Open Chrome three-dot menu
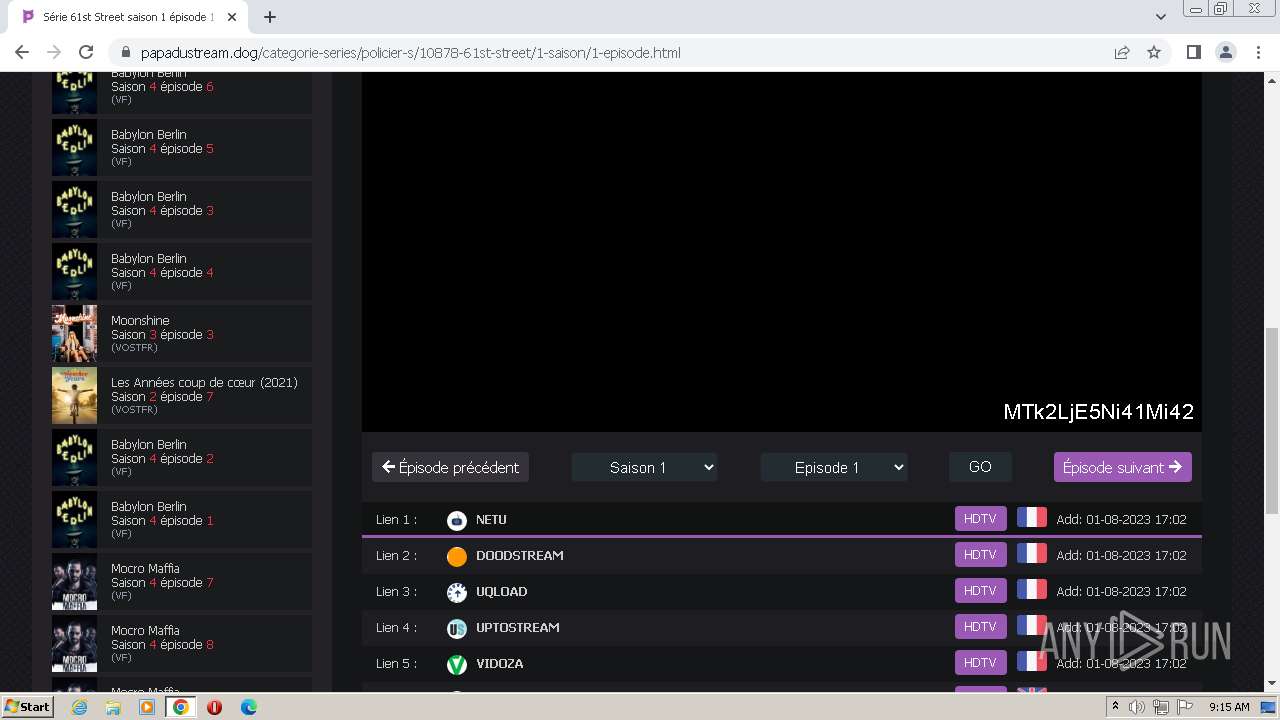Viewport: 1280px width, 720px height. coord(1257,52)
